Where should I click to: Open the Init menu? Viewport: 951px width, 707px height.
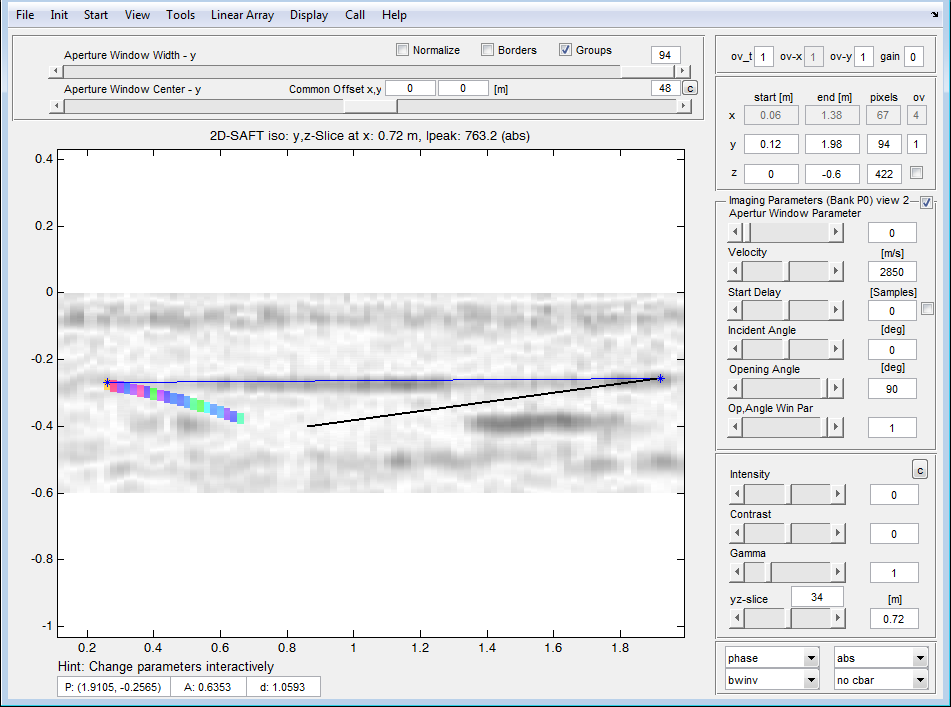[59, 15]
